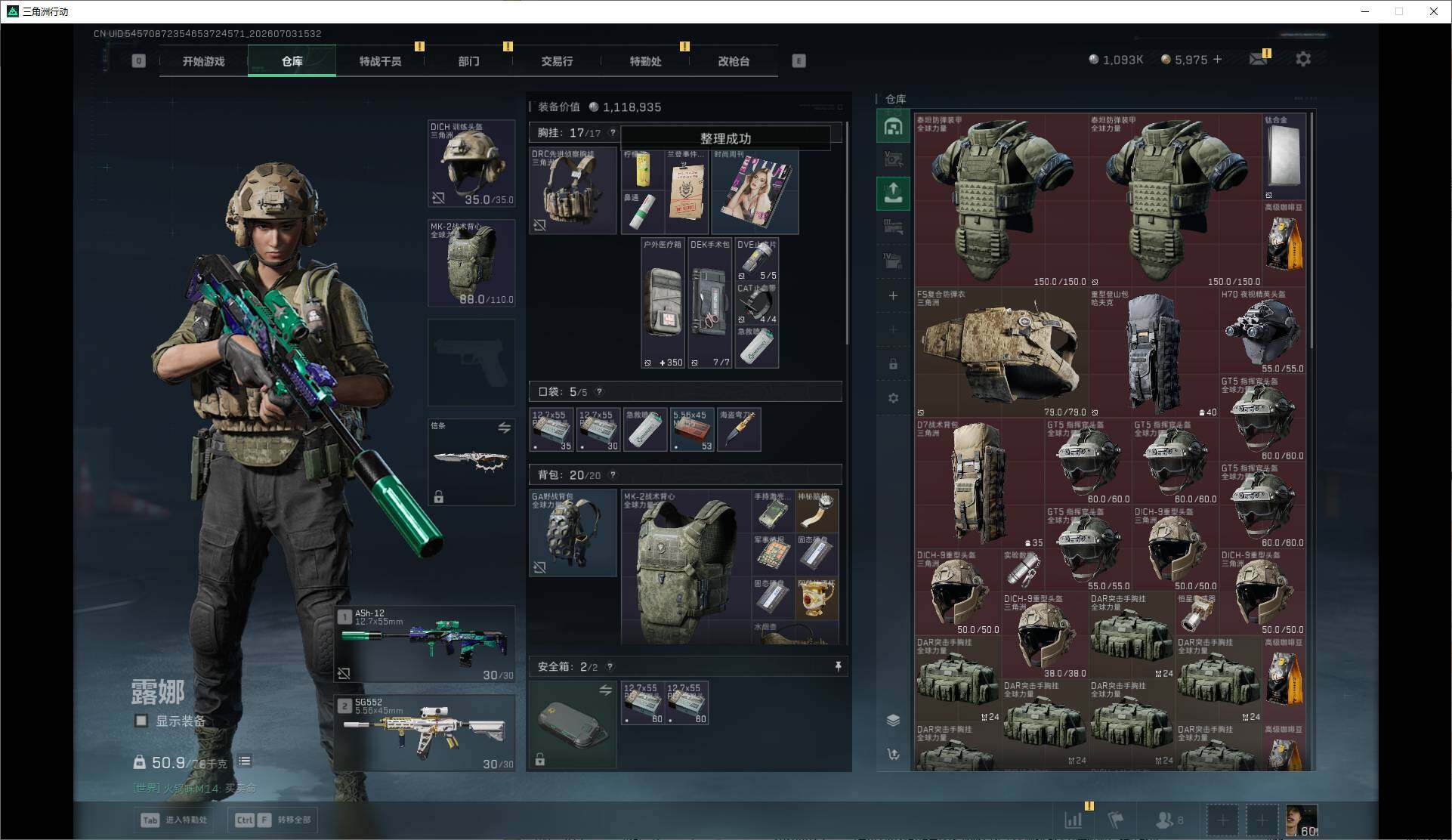This screenshot has height=840, width=1452.
Task: Click the empty pistol slot
Action: [471, 363]
